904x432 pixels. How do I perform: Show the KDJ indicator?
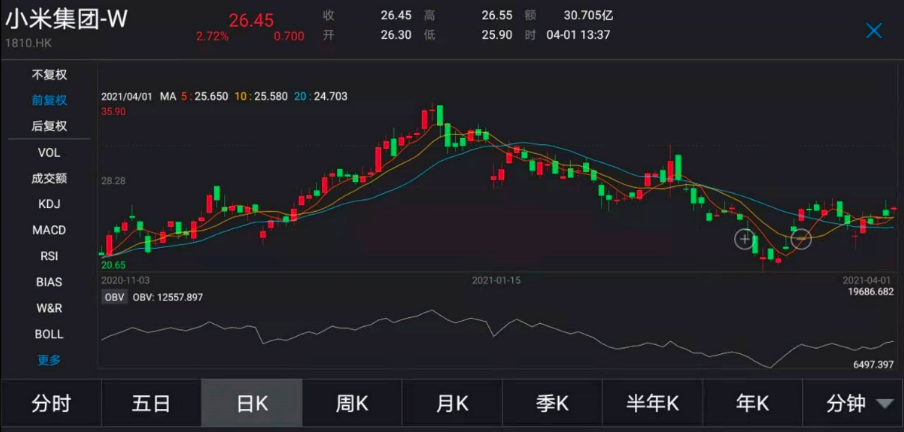(49, 204)
